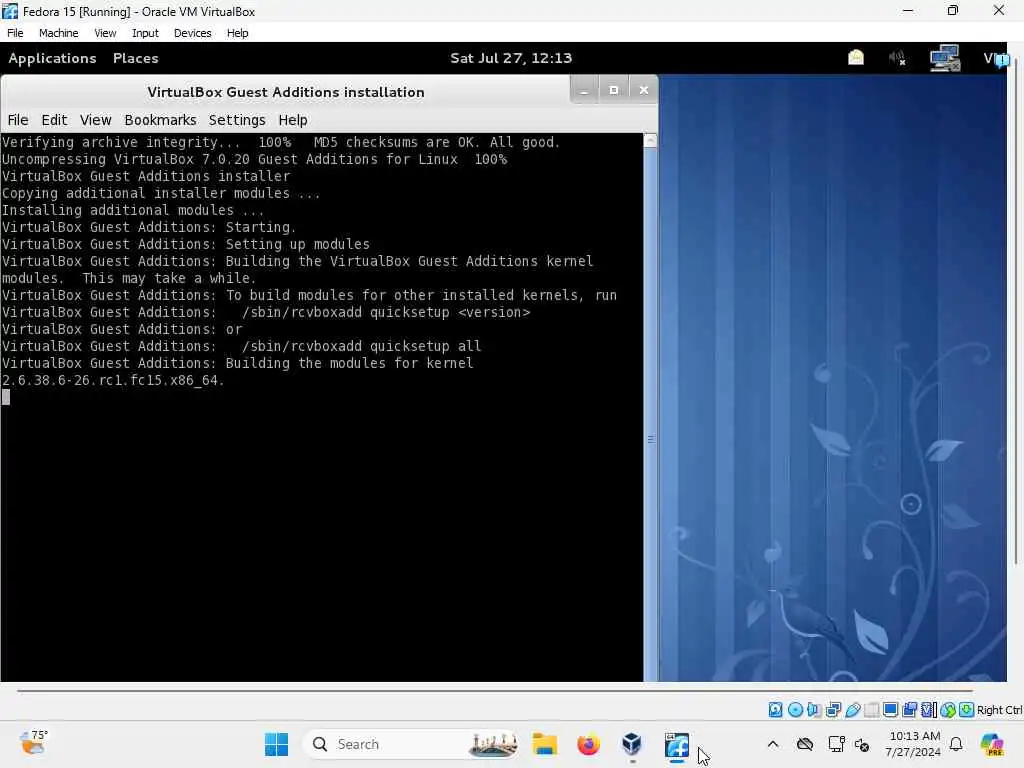Image resolution: width=1024 pixels, height=768 pixels.
Task: Click the Right Ctrl host key label
Action: pos(1000,710)
